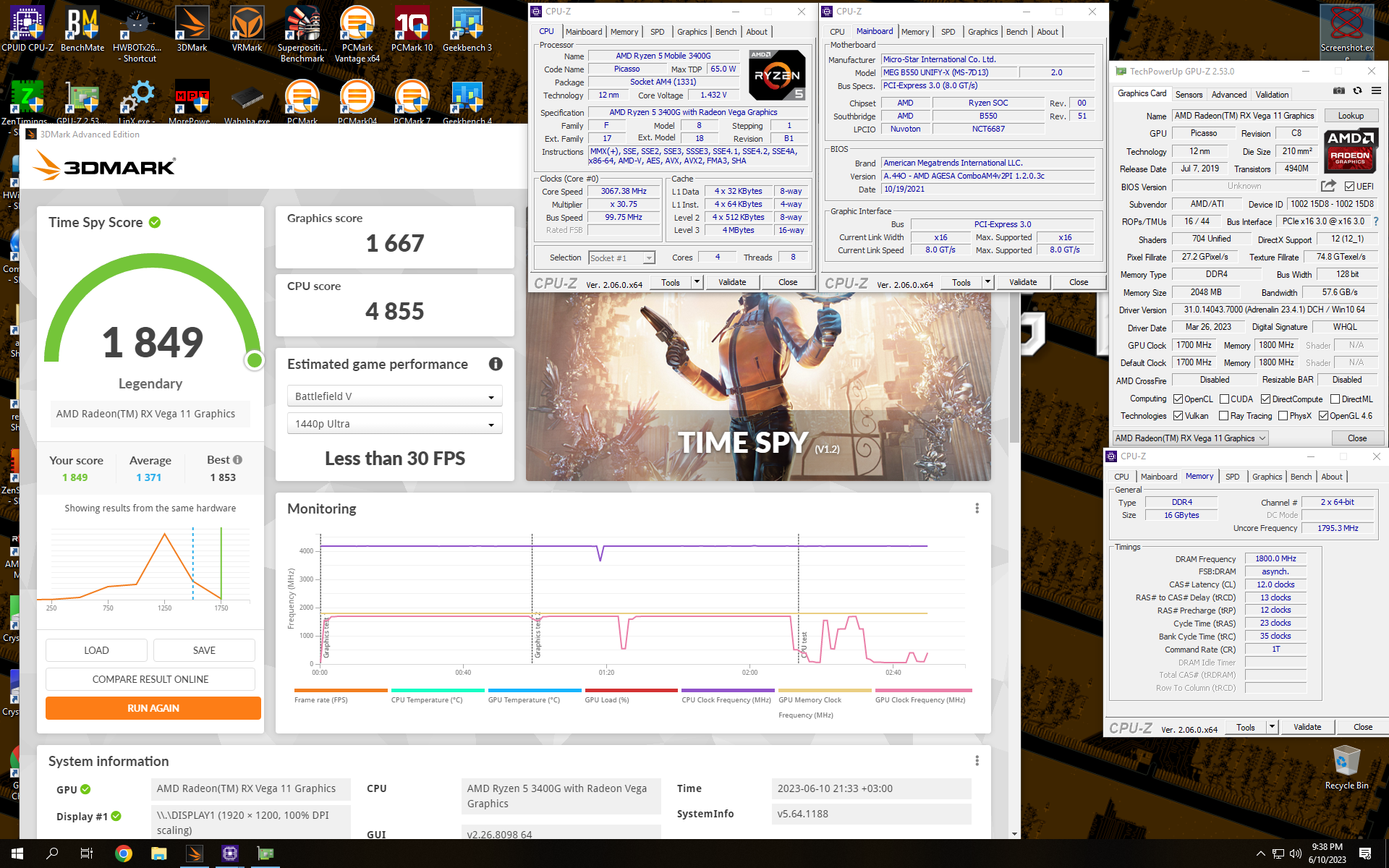Click the GPU-Z screenshot camera icon

tap(1339, 91)
